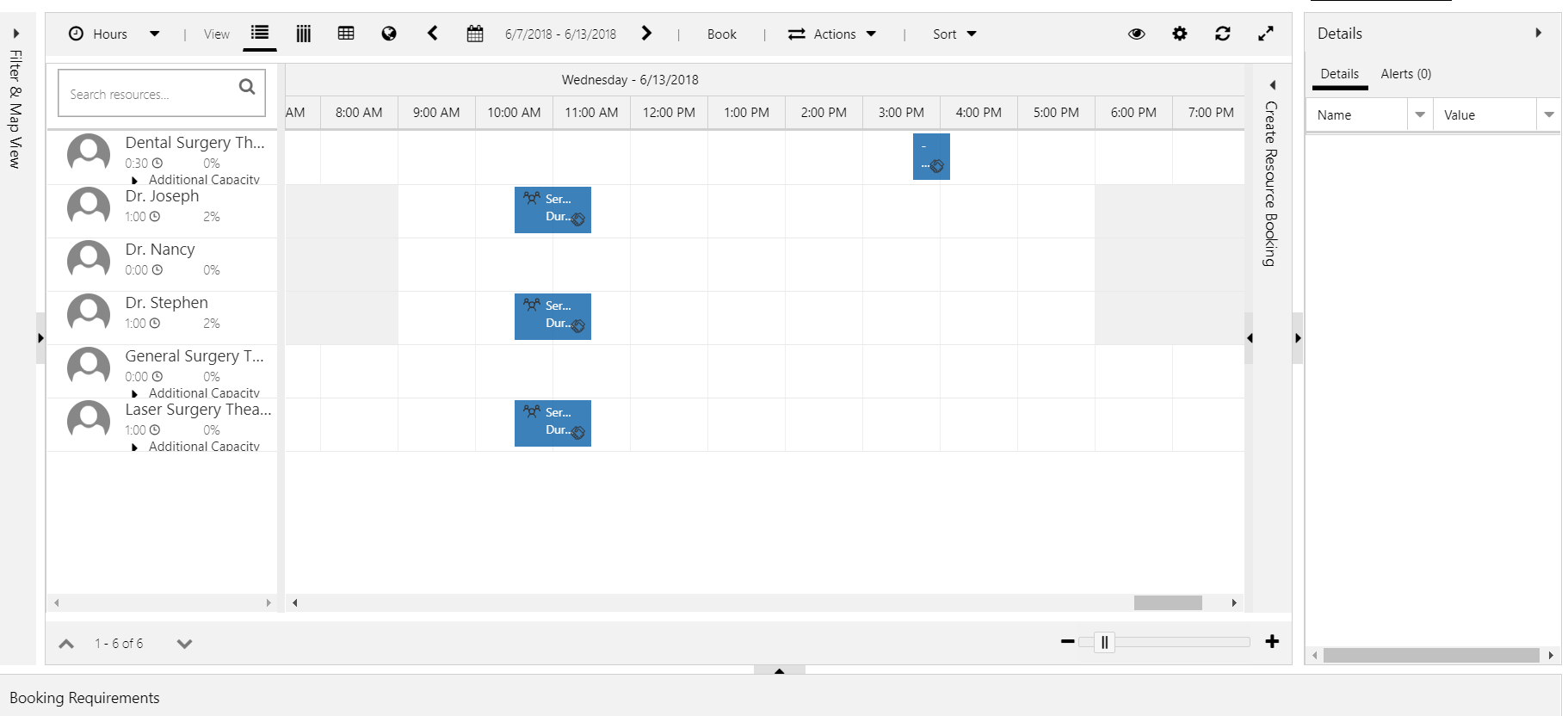Select Dr. Joseph resource
The width and height of the screenshot is (1568, 716).
[x=162, y=196]
